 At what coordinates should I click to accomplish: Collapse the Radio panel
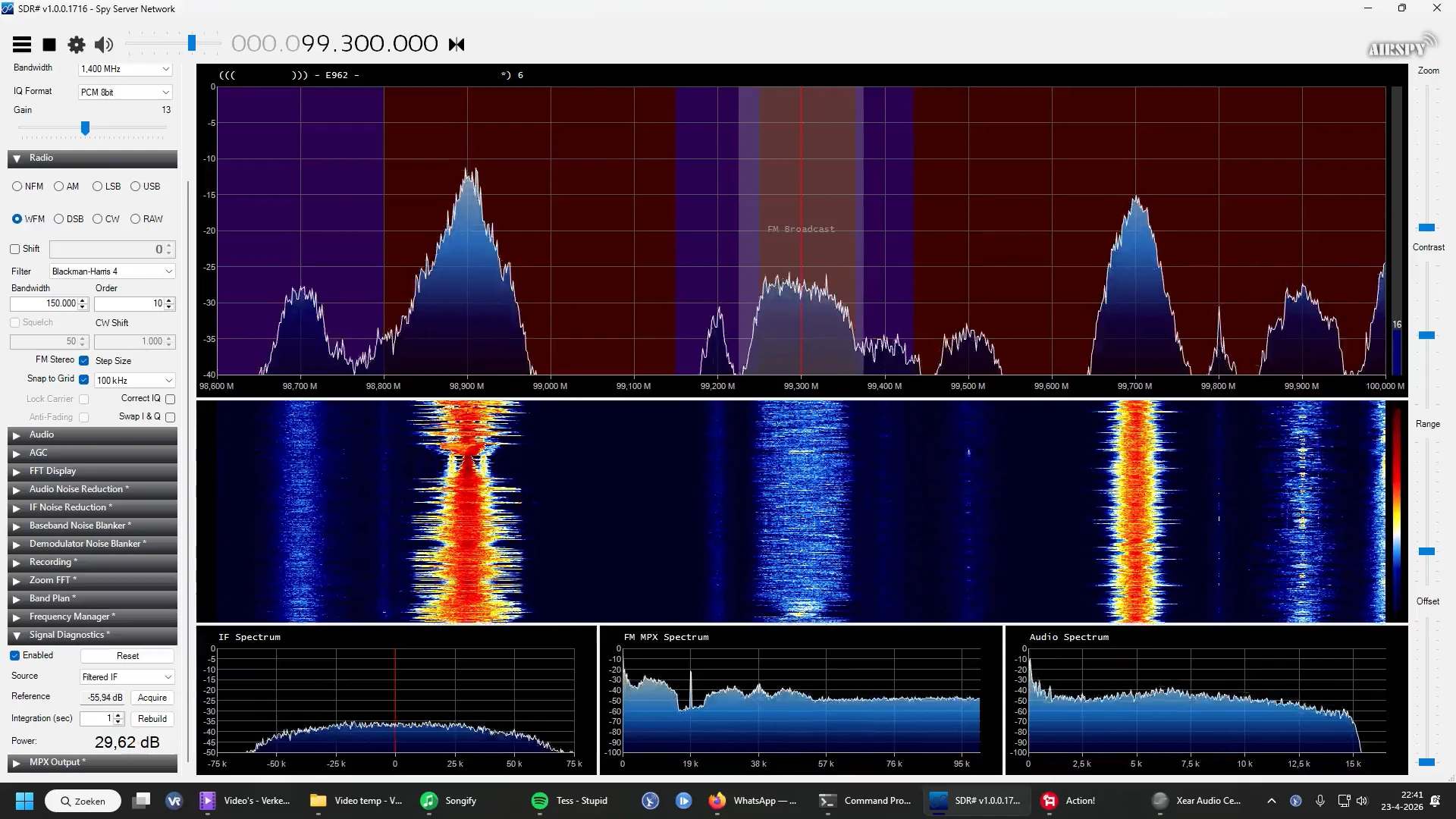coord(93,158)
